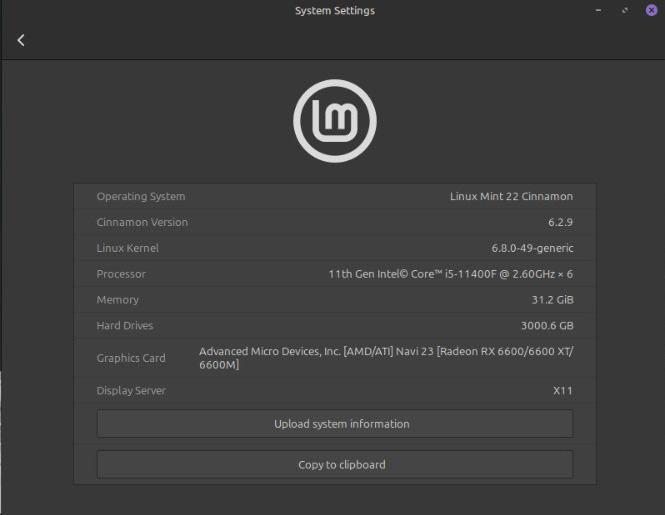This screenshot has width=665, height=515.
Task: Select the X11 display server value
Action: pos(563,391)
